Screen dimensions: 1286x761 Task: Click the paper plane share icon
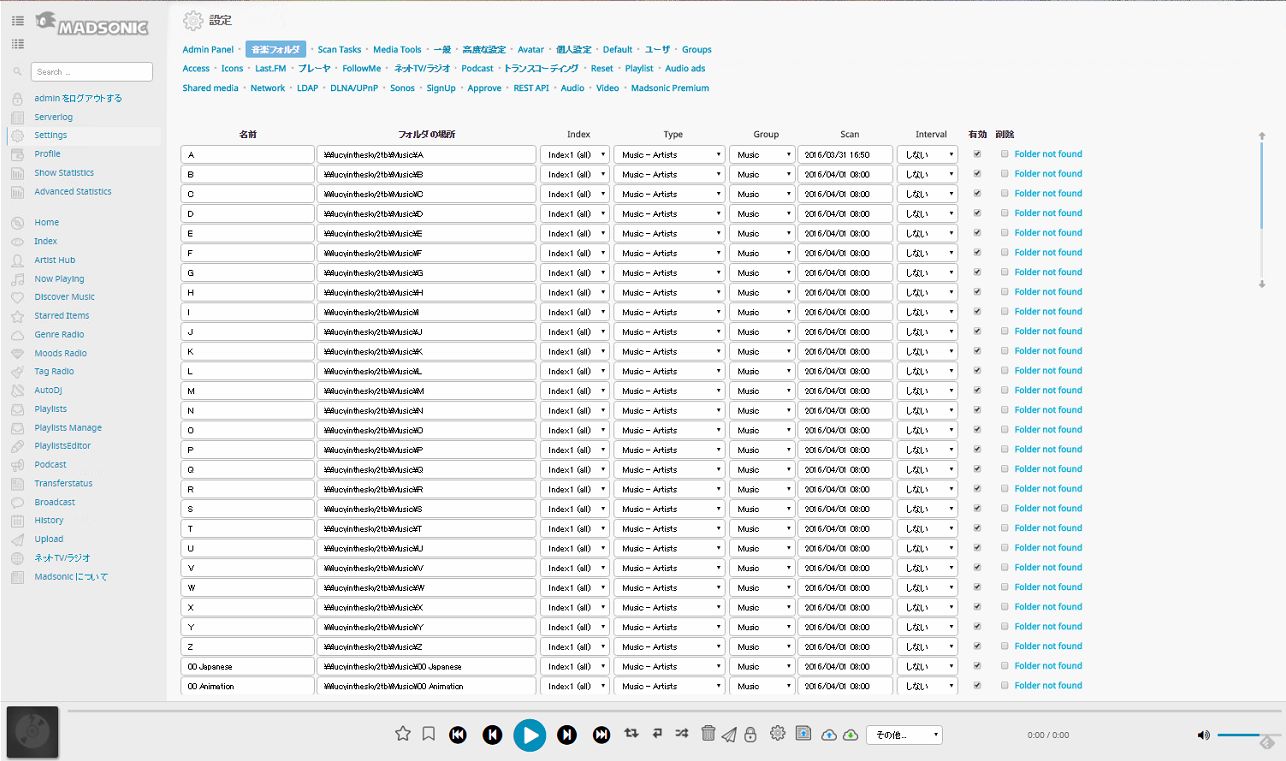point(729,735)
